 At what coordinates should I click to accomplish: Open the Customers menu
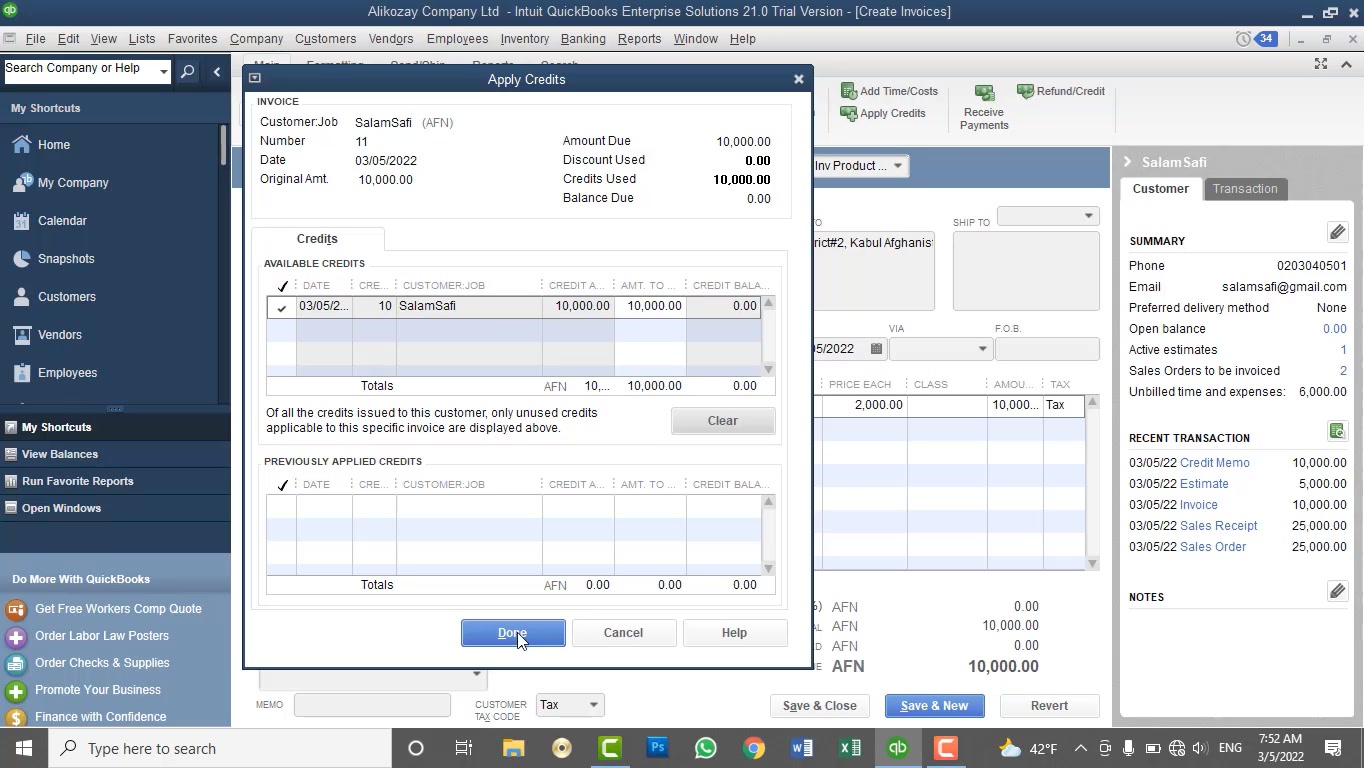325,39
